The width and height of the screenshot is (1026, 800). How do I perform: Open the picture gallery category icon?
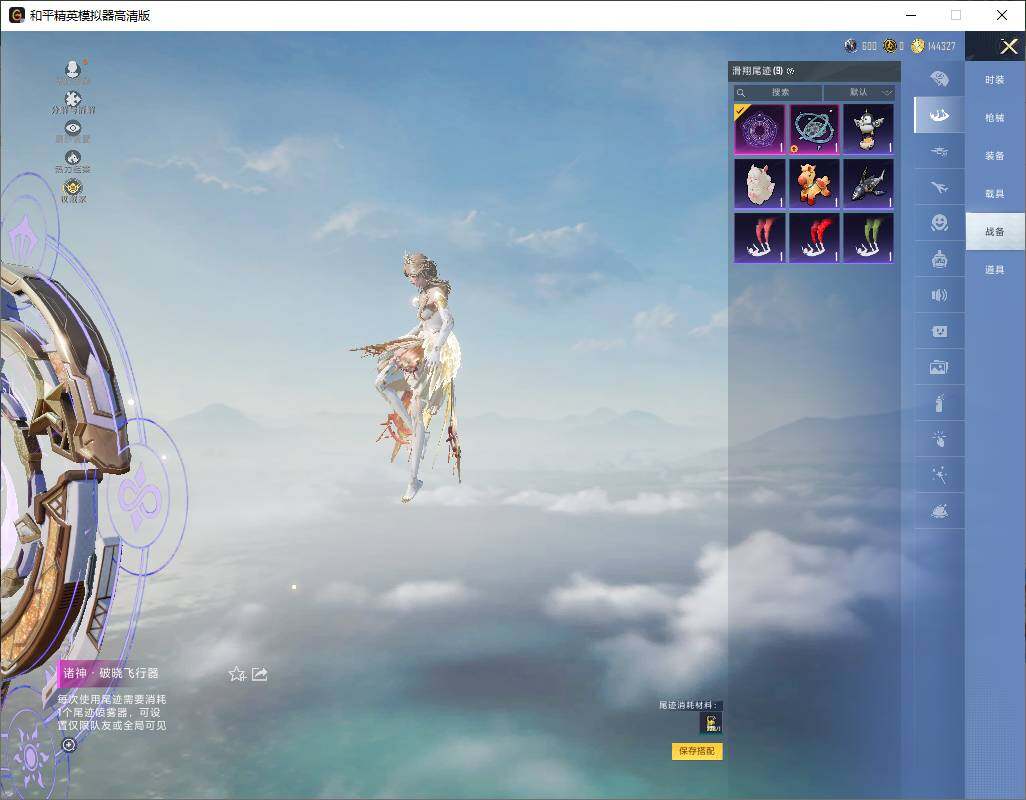point(939,367)
